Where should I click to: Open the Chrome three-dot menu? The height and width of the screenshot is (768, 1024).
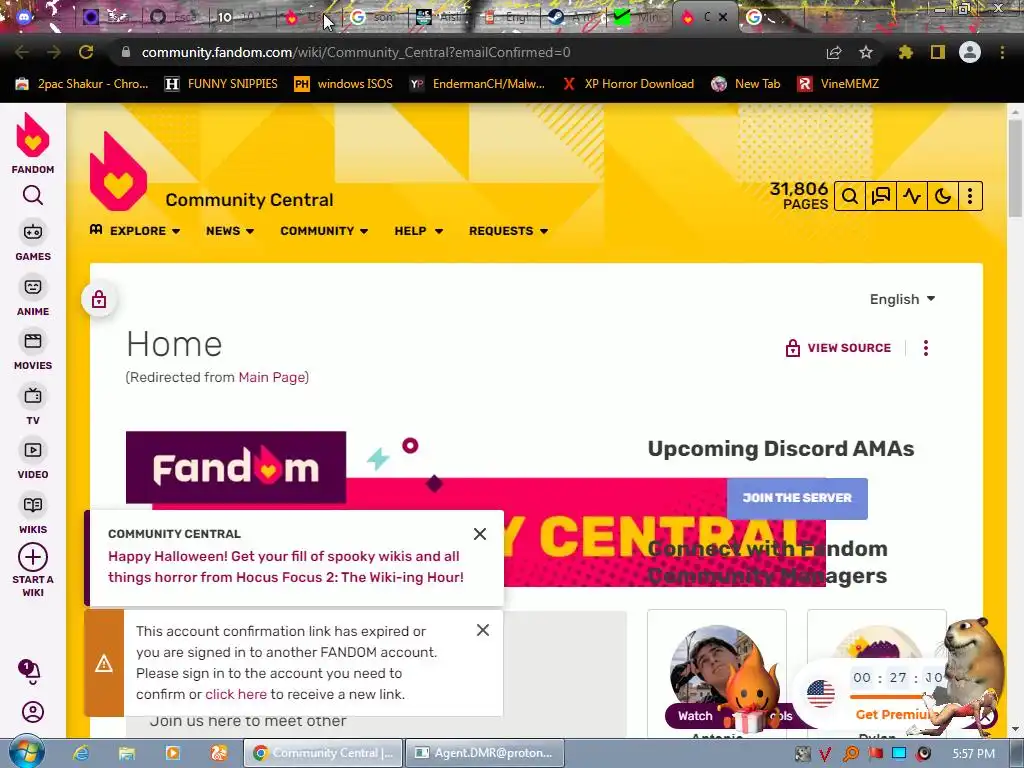pyautogui.click(x=1002, y=52)
